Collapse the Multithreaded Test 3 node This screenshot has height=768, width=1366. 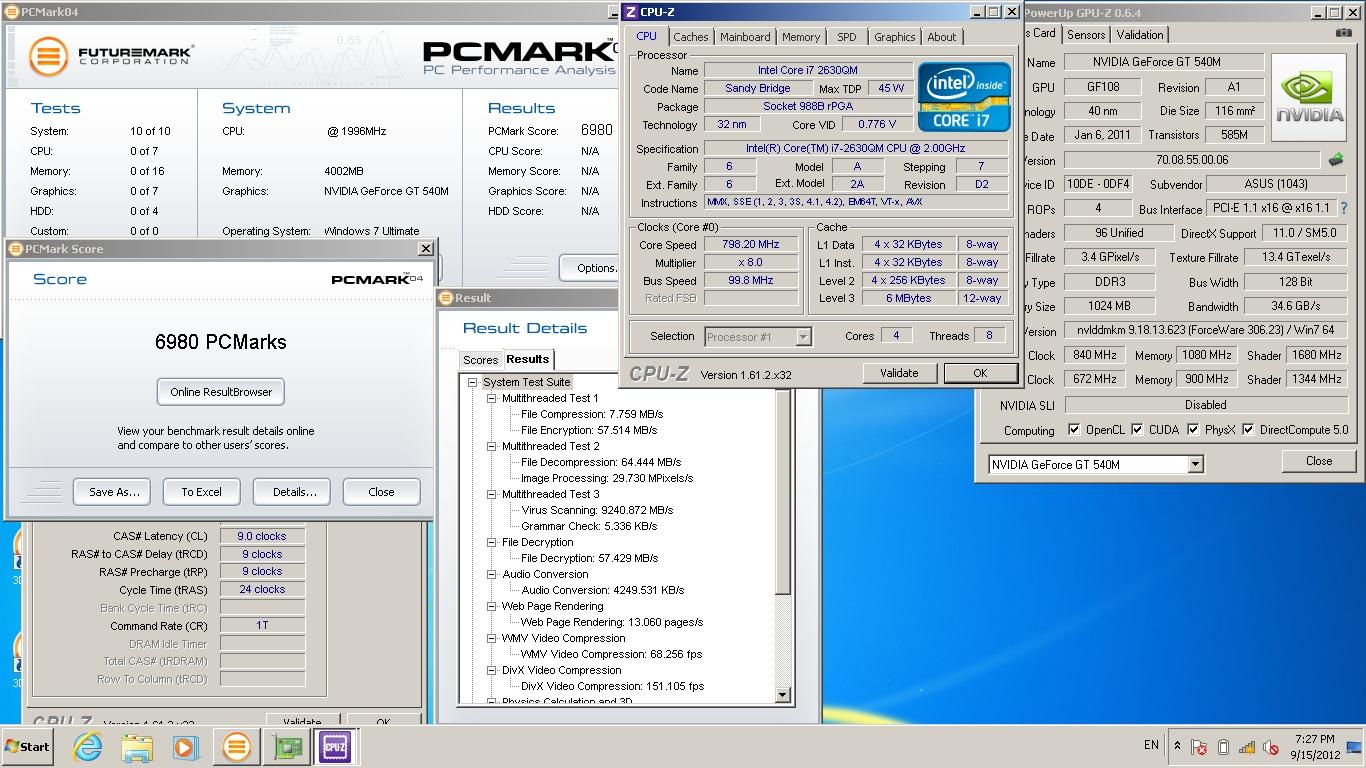click(x=492, y=494)
